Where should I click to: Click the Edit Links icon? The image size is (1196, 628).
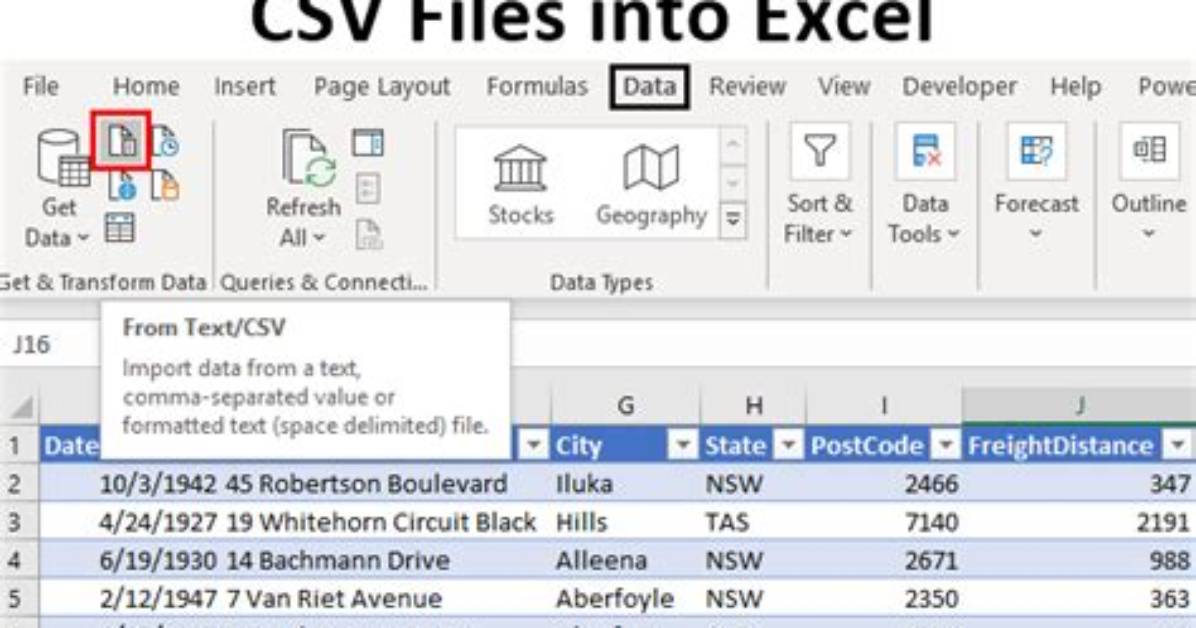pyautogui.click(x=368, y=234)
